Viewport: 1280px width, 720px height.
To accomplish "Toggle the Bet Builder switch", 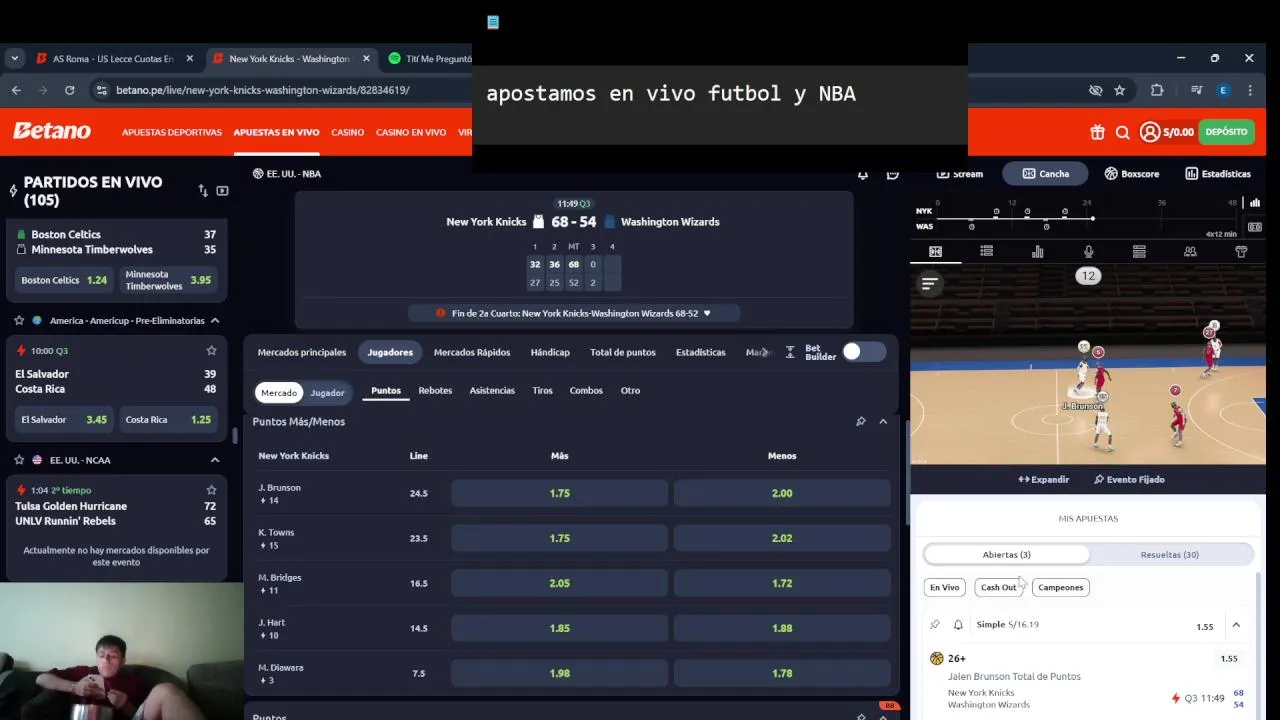I will click(864, 351).
